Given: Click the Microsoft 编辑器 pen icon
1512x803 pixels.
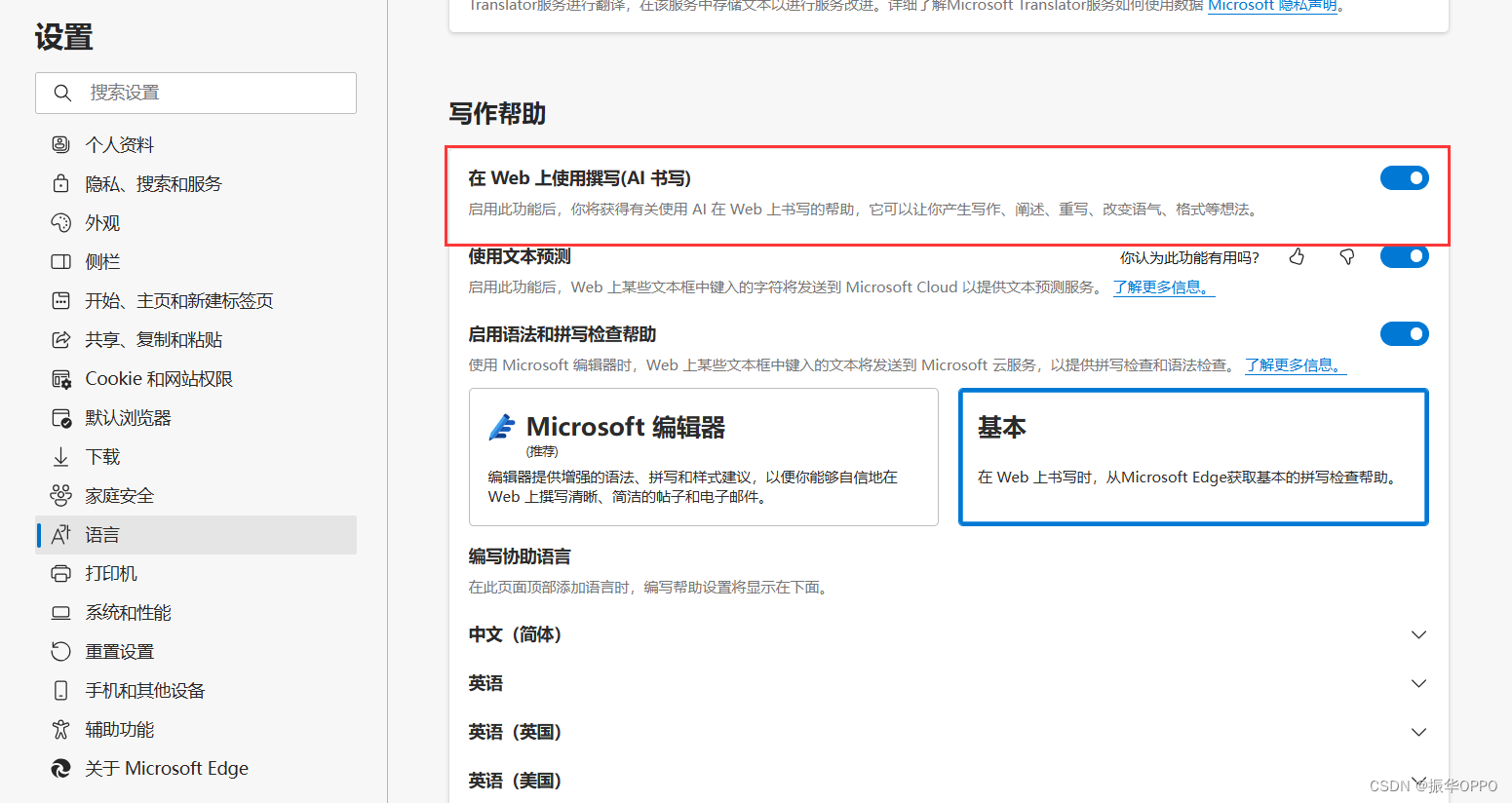Looking at the screenshot, I should [502, 427].
